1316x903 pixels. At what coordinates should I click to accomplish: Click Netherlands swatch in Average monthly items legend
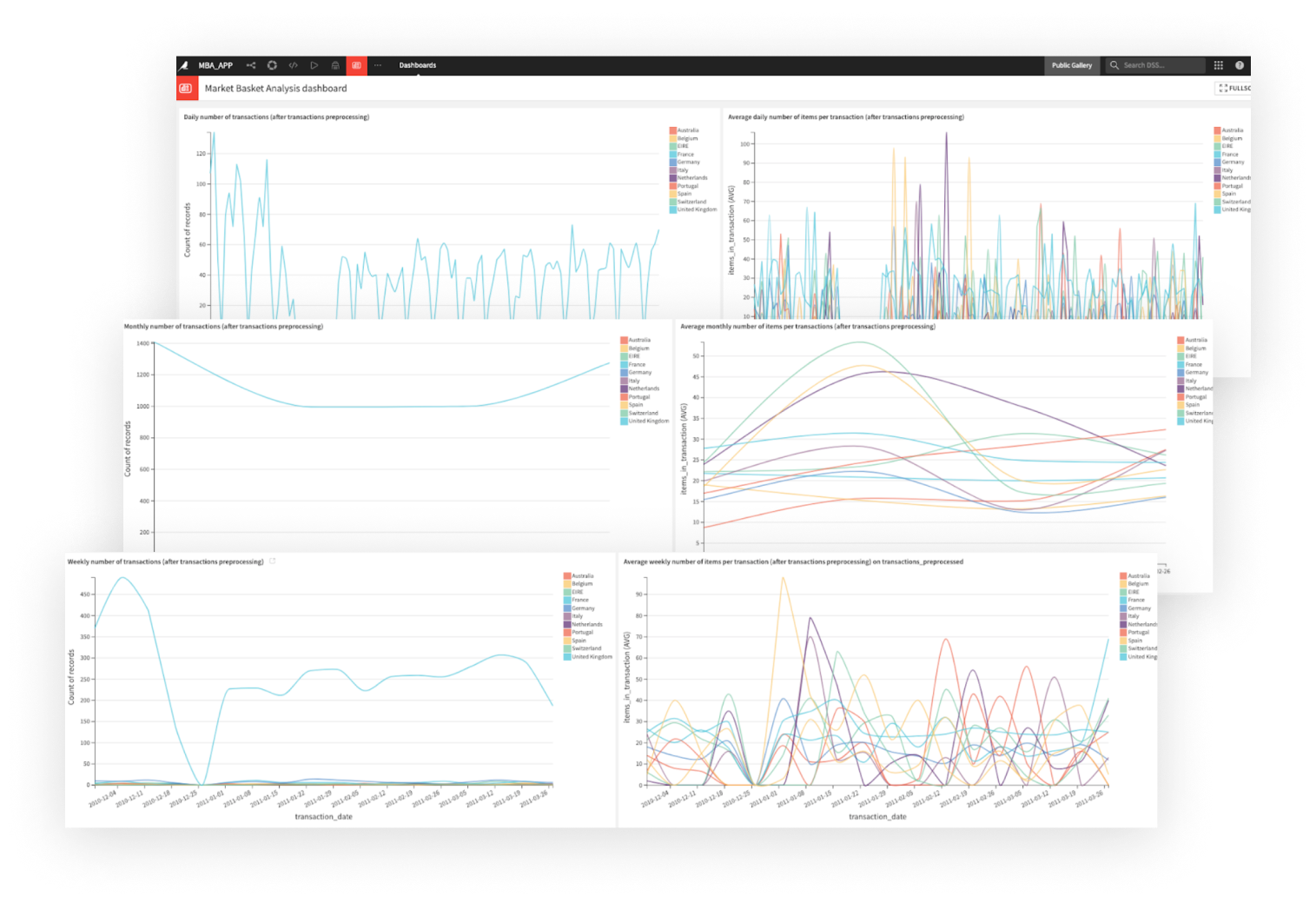pyautogui.click(x=1181, y=388)
